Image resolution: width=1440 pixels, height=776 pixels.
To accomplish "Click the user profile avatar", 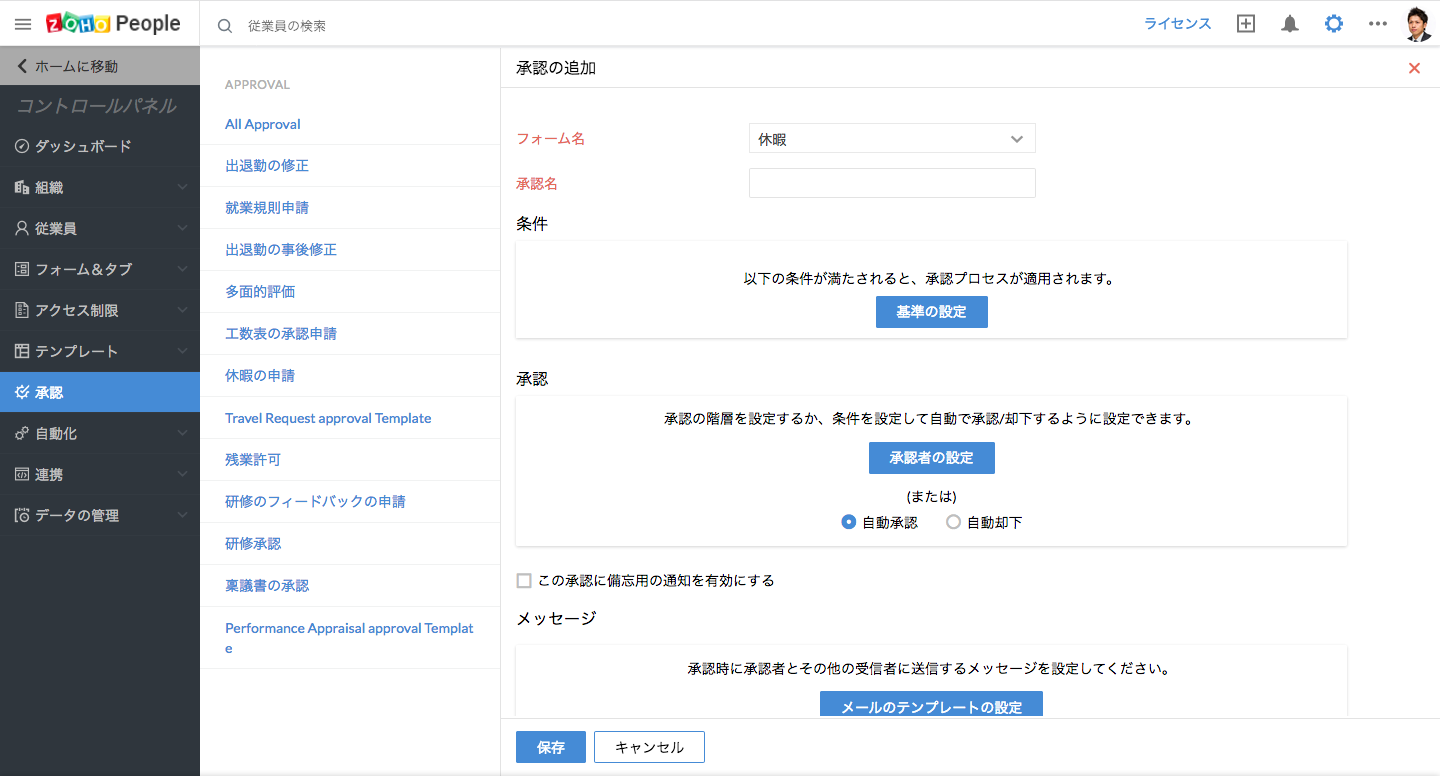I will pyautogui.click(x=1418, y=24).
